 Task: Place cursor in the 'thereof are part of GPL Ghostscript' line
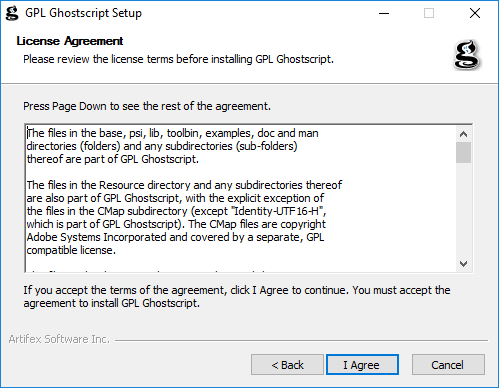[113, 159]
